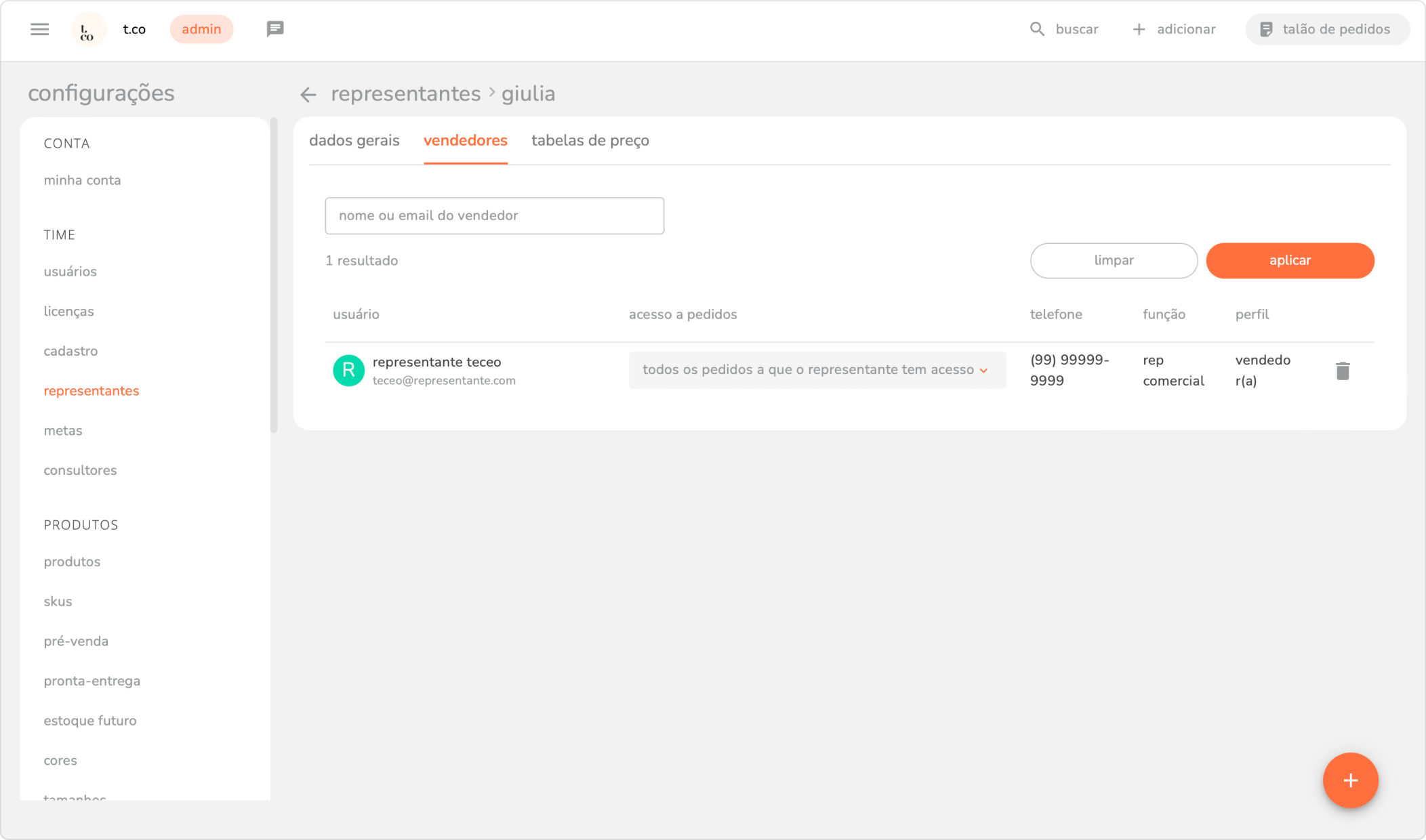Delete vendedor with the trash icon

[1342, 371]
